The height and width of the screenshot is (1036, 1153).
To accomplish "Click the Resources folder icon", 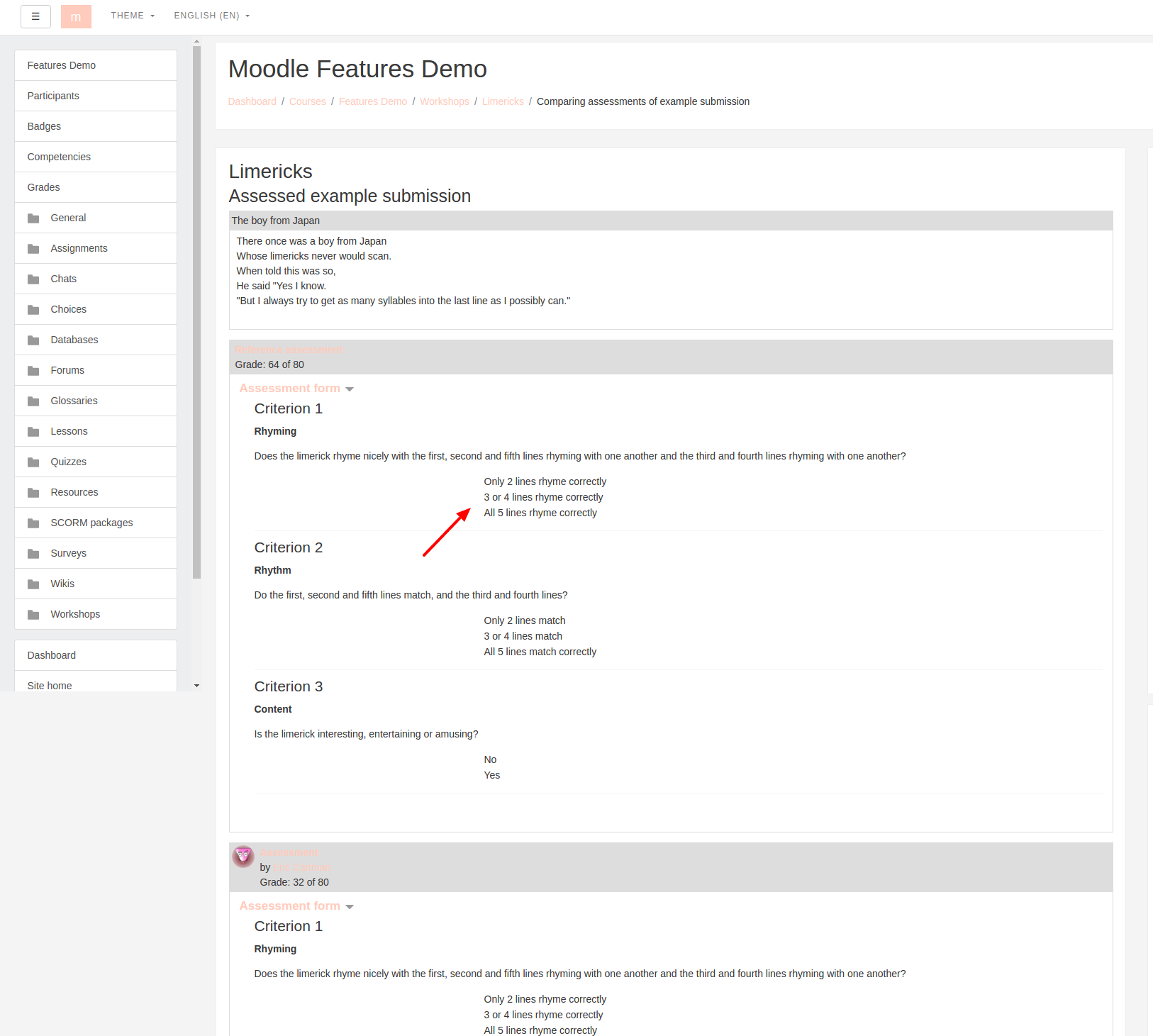I will click(33, 493).
